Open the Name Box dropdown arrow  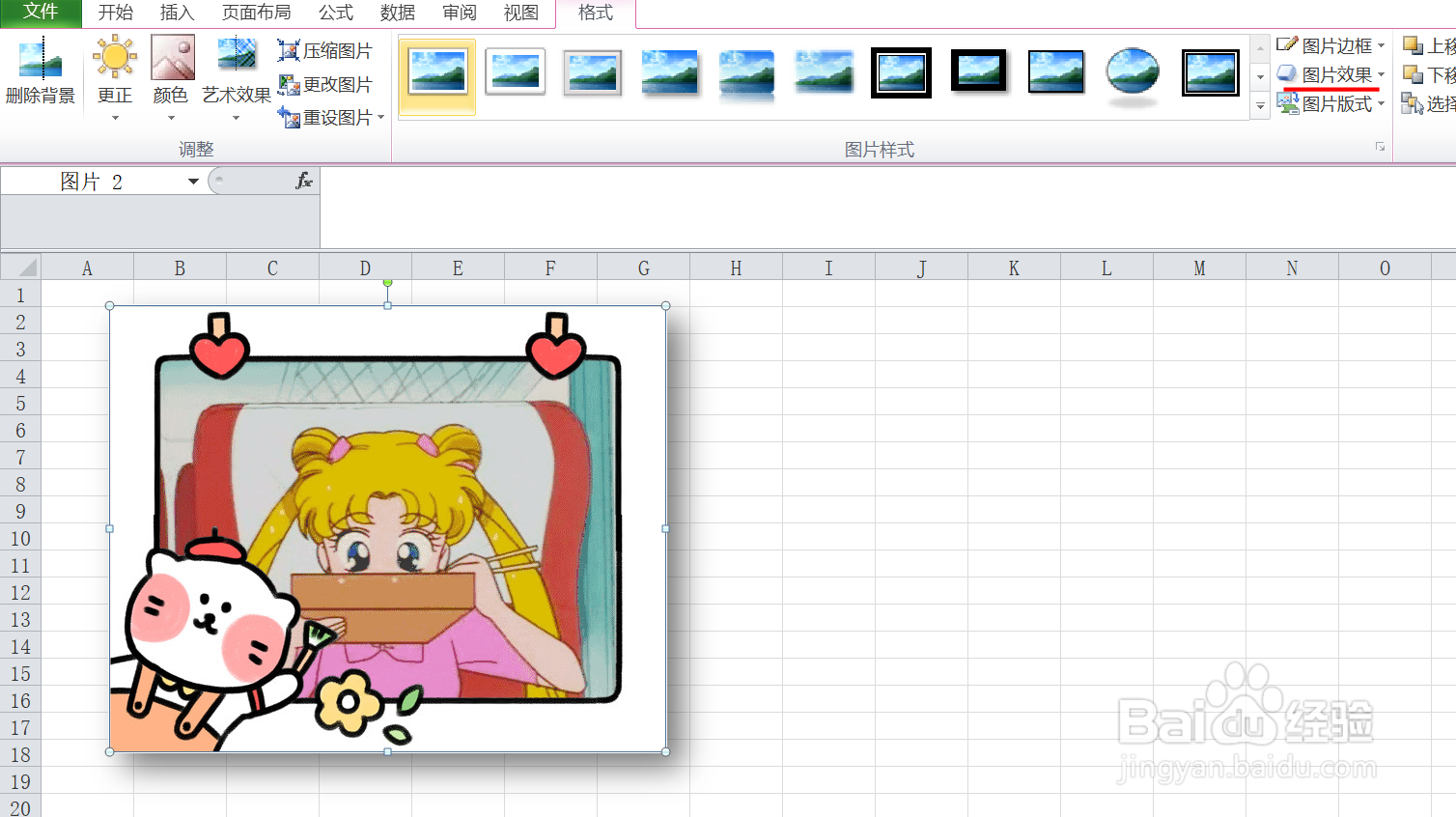click(193, 182)
